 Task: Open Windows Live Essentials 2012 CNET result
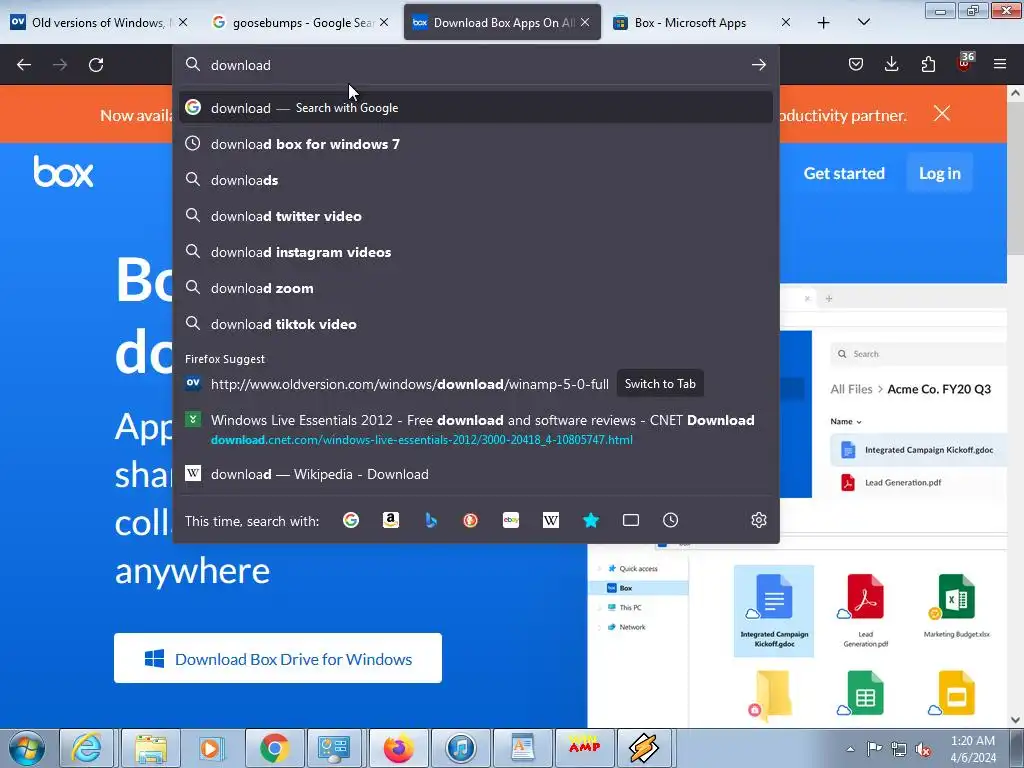(x=475, y=428)
